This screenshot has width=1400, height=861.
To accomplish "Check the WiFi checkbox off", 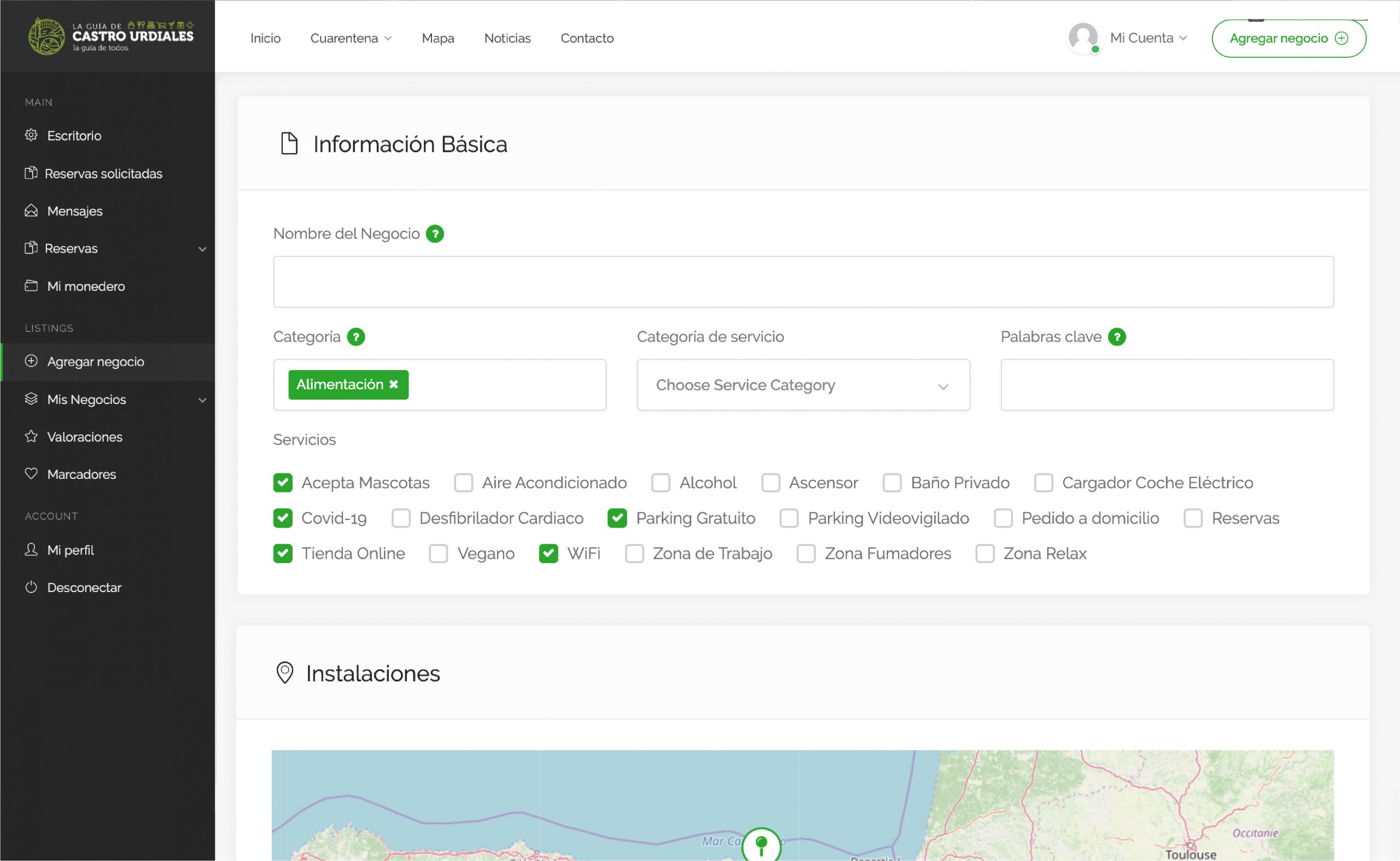I will [549, 553].
